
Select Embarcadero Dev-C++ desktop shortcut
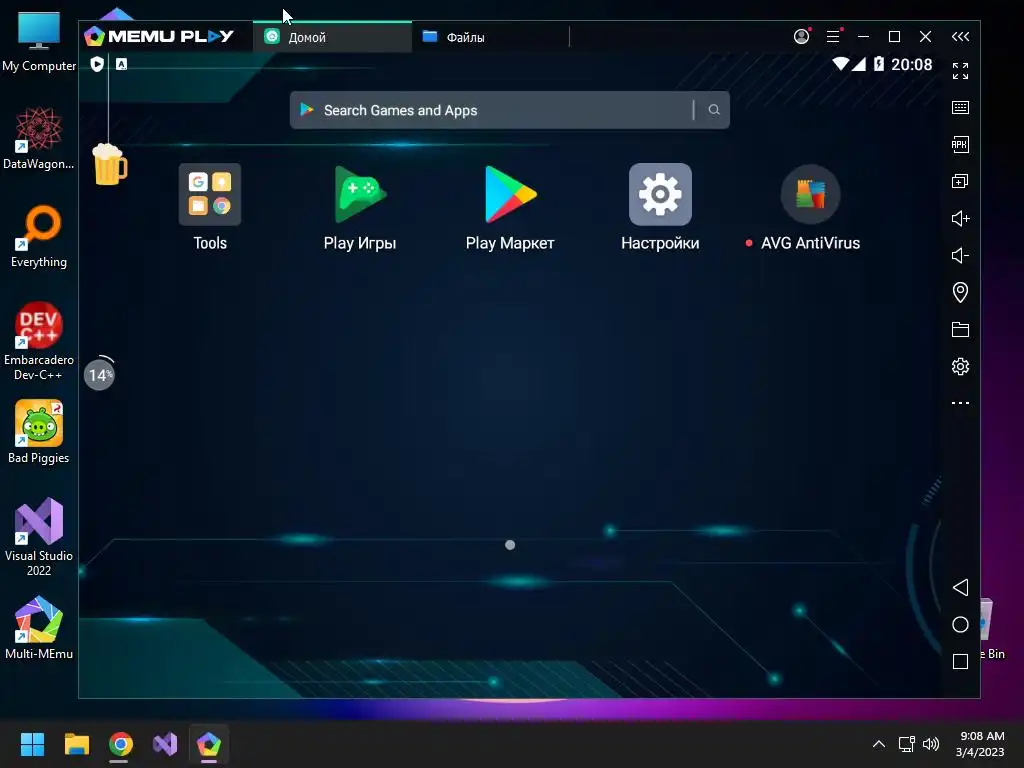click(x=39, y=341)
